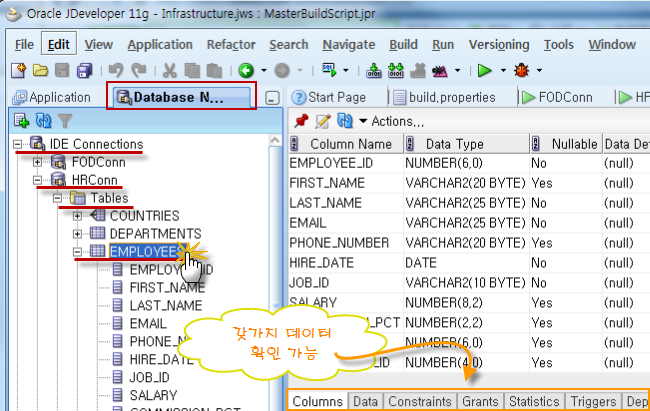
Task: Click the Save toolbar icon
Action: coord(62,71)
